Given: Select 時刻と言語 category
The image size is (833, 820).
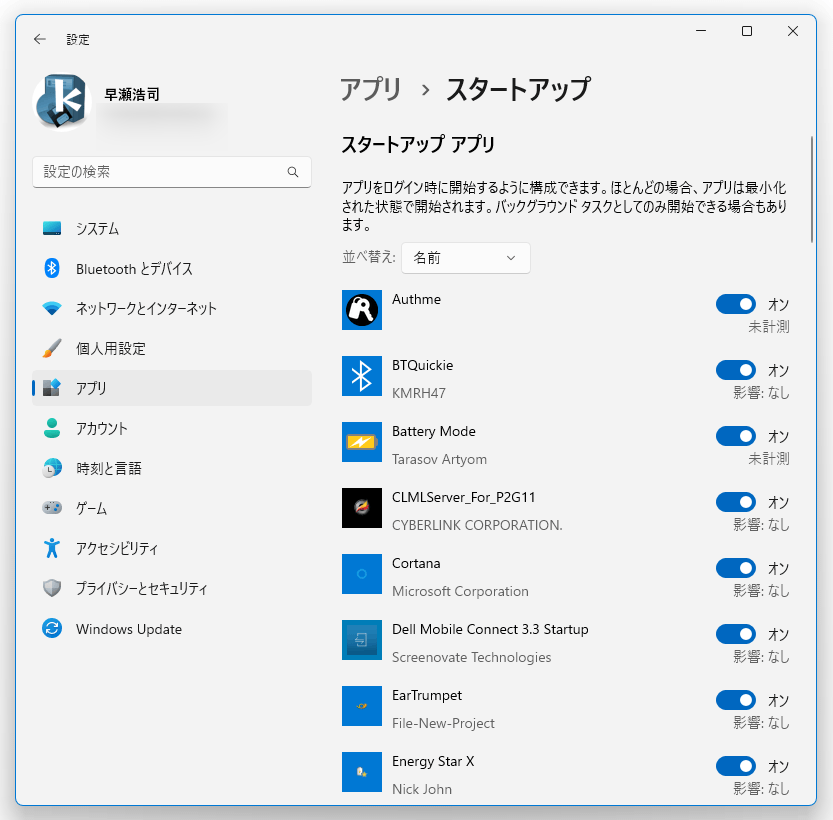Looking at the screenshot, I should click(172, 468).
